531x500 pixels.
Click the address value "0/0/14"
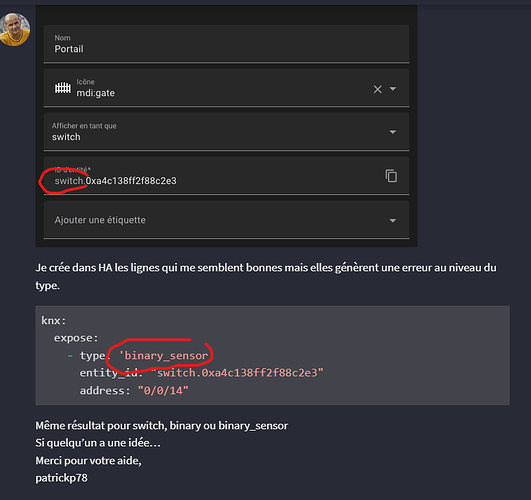click(163, 391)
